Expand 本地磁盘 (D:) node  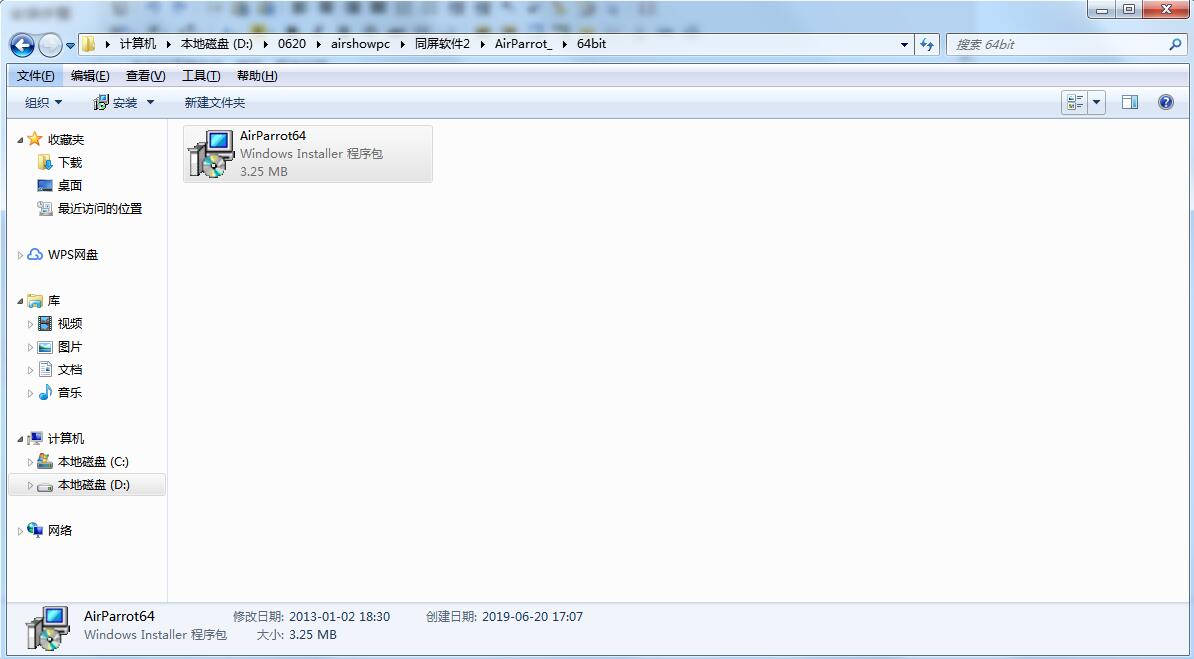30,485
